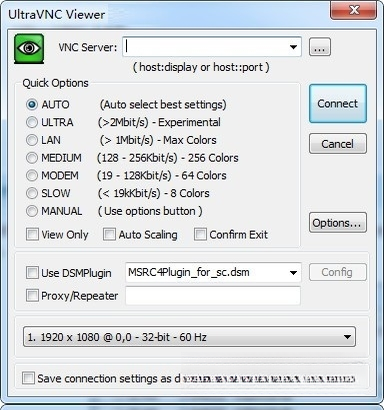The width and height of the screenshot is (384, 410).
Task: Close the UltraVNC Viewer window
Action: click(x=353, y=10)
